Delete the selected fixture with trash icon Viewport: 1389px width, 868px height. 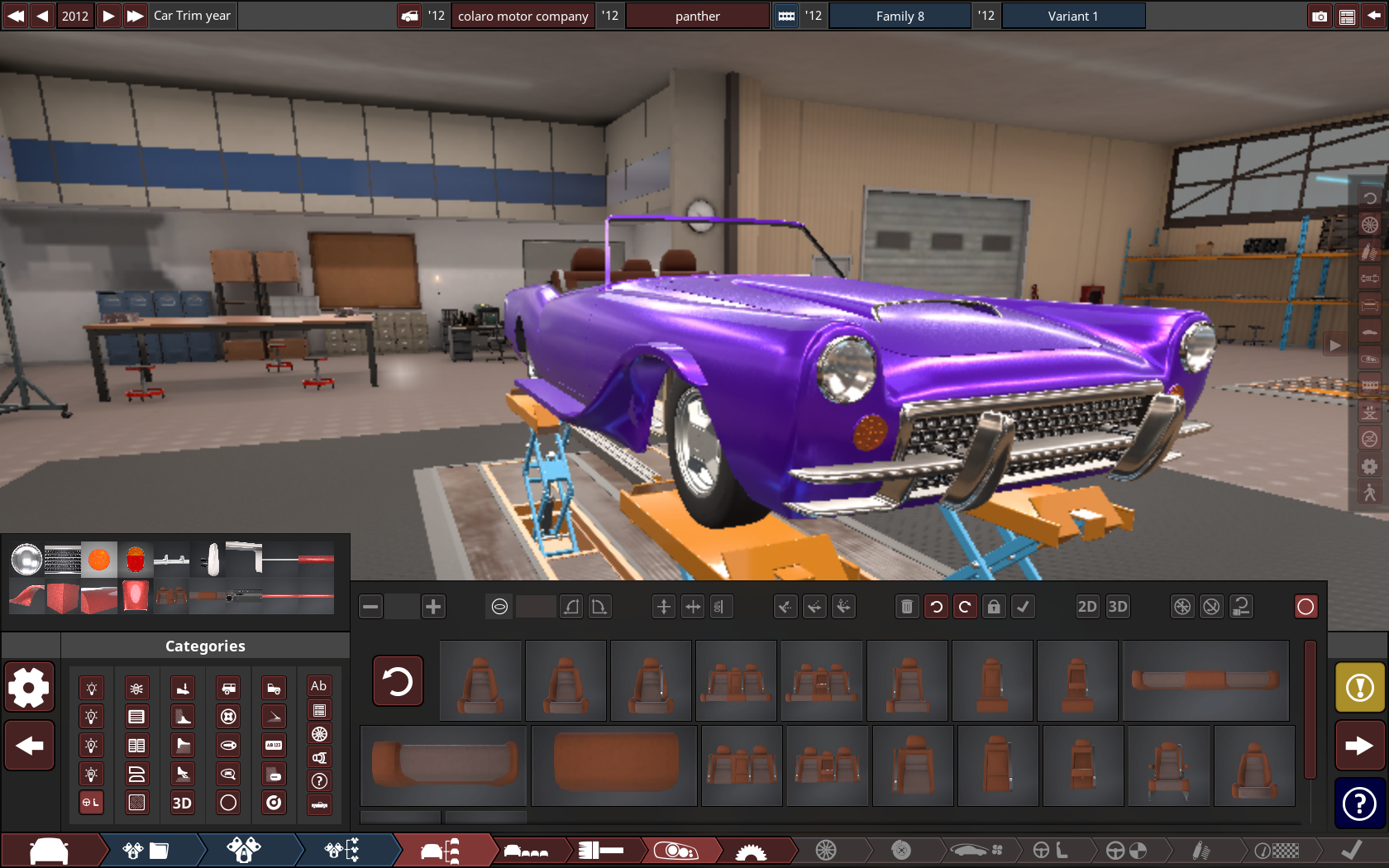coord(907,607)
